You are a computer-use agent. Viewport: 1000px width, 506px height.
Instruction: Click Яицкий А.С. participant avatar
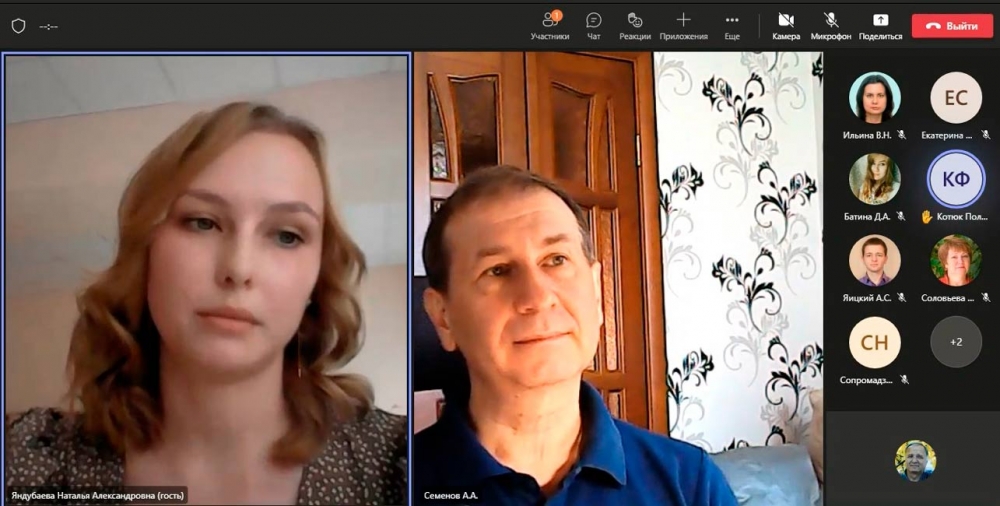coord(874,260)
